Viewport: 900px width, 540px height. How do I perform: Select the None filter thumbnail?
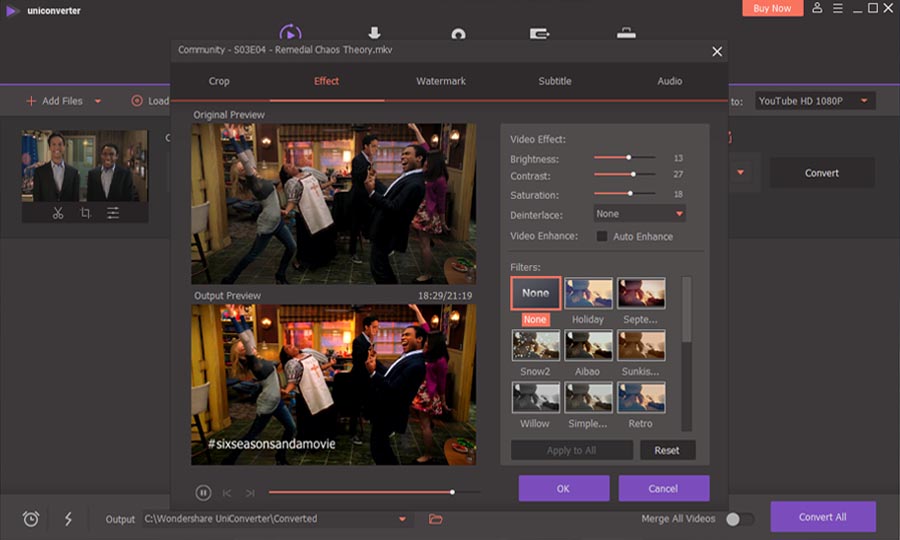click(536, 293)
